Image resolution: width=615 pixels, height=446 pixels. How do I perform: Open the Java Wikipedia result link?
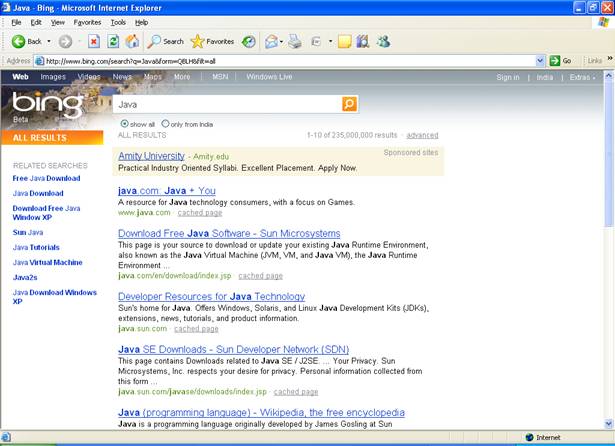pyautogui.click(x=261, y=413)
